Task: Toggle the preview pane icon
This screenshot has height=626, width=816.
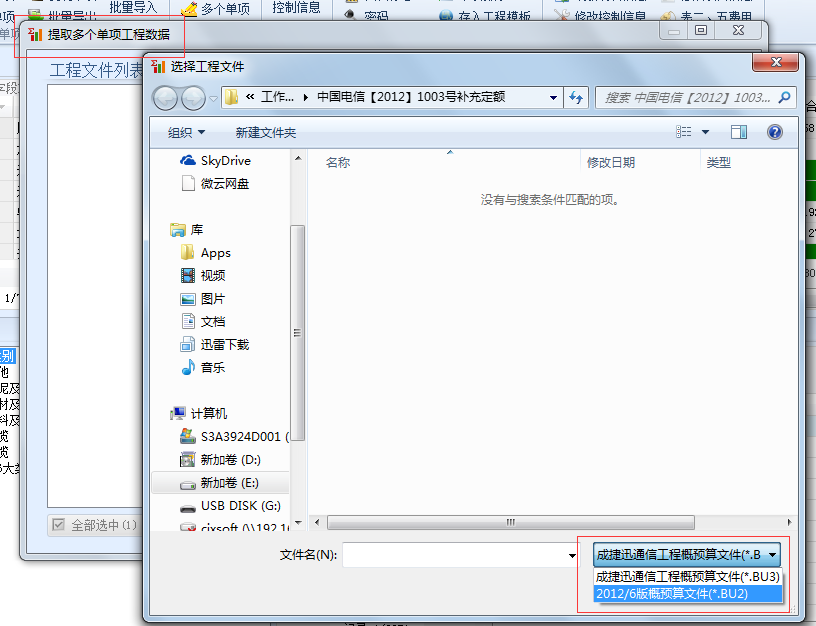Action: point(741,132)
